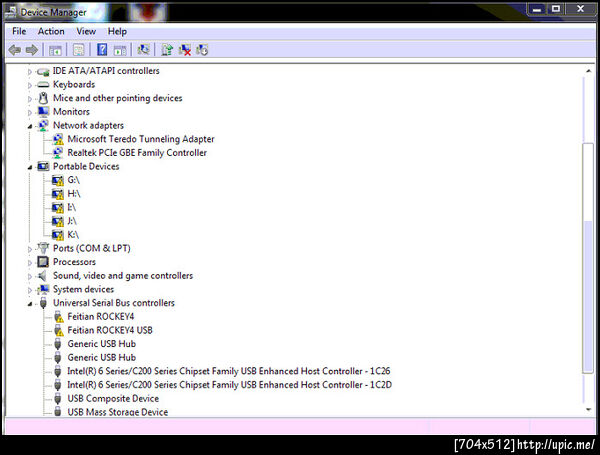Select the Microsoft Teredo Tunneling Adapter entry
Image resolution: width=600 pixels, height=455 pixels.
click(141, 139)
